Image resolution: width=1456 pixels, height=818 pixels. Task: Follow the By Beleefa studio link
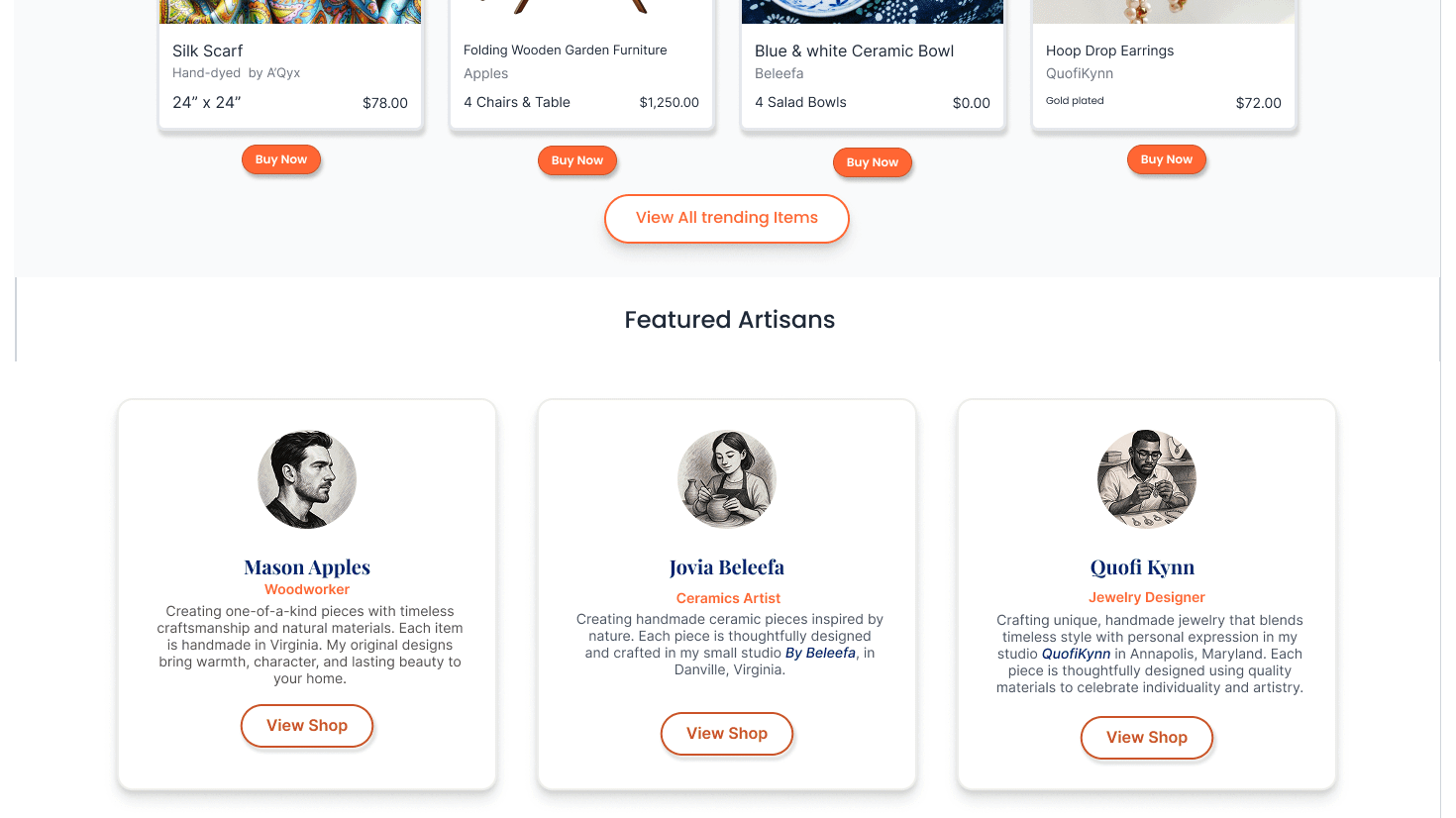pyautogui.click(x=820, y=654)
